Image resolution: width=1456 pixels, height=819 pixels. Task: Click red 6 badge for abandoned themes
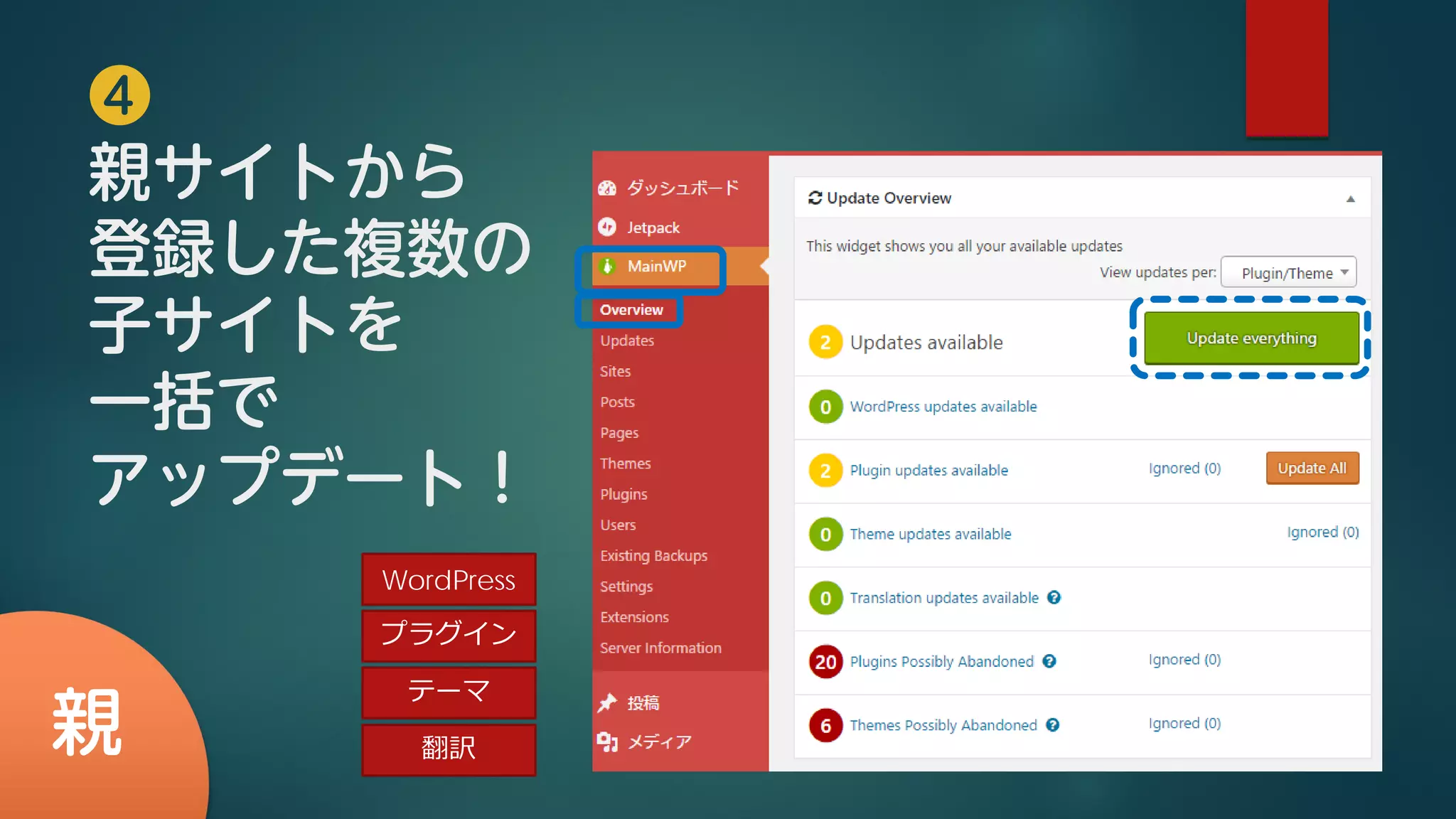pyautogui.click(x=825, y=725)
